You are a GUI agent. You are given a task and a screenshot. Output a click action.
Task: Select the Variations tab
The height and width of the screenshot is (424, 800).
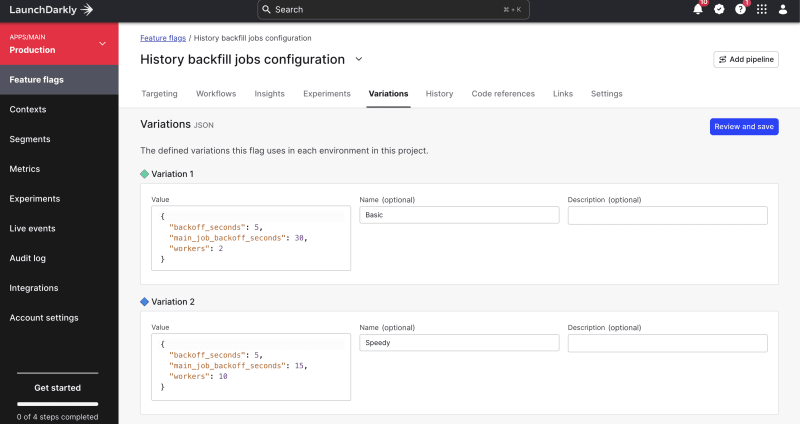point(388,94)
